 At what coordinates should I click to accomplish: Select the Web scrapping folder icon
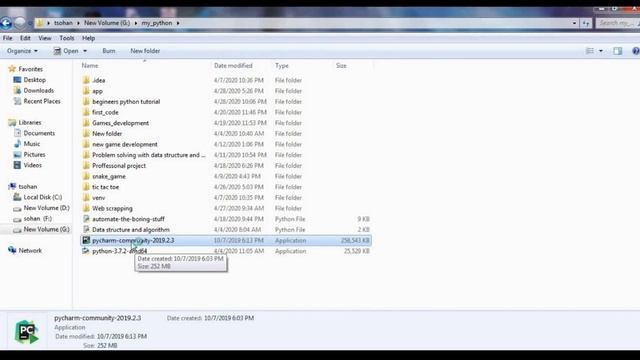(x=86, y=208)
